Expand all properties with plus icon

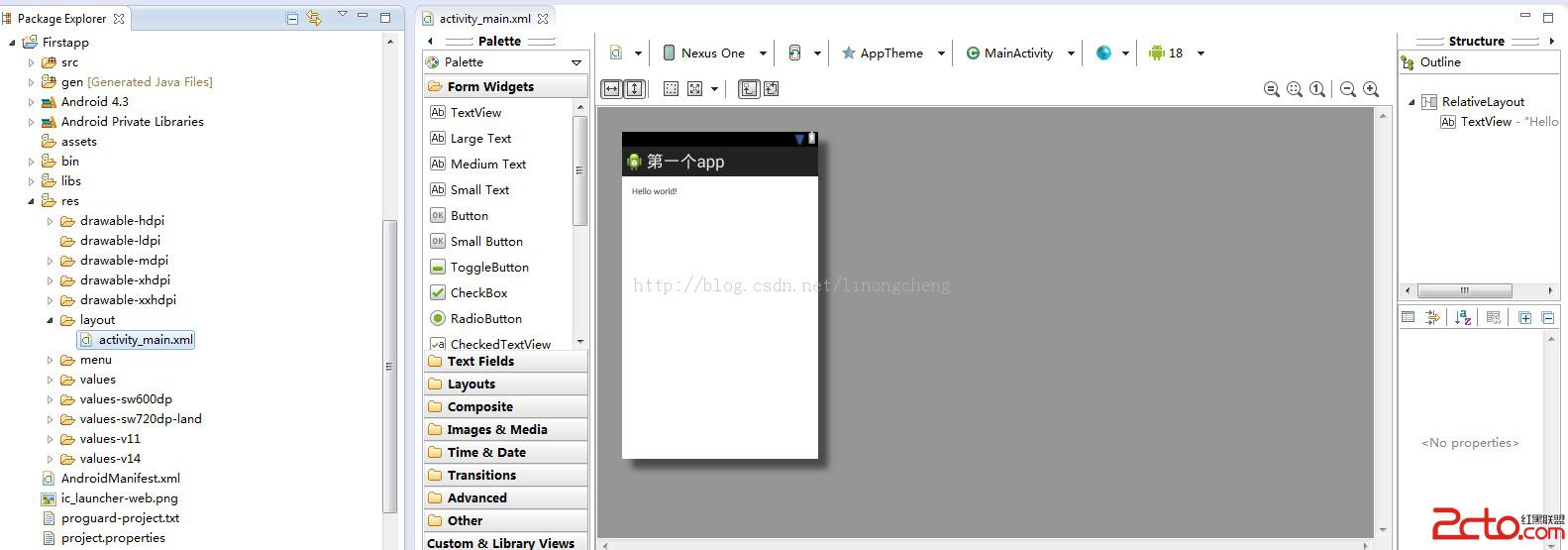pyautogui.click(x=1524, y=317)
